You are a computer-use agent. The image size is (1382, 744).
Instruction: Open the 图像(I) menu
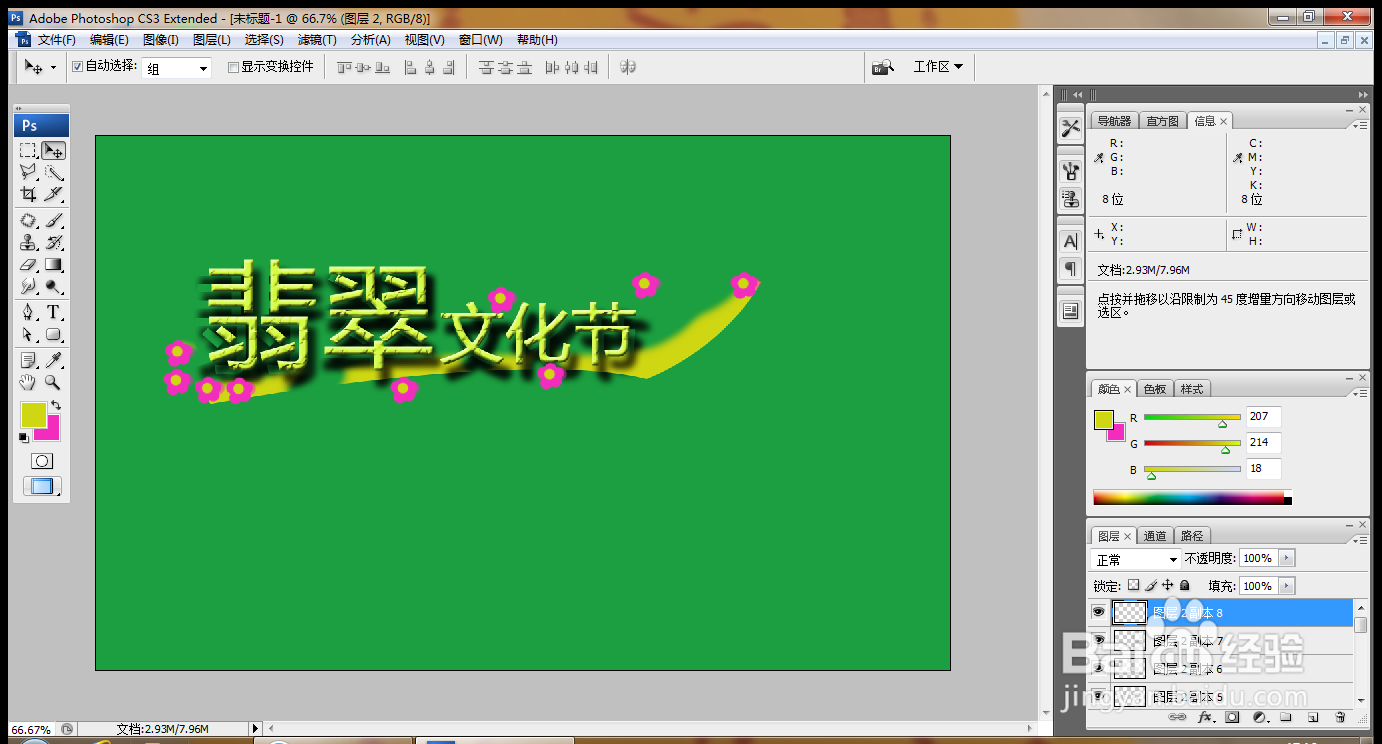point(160,40)
